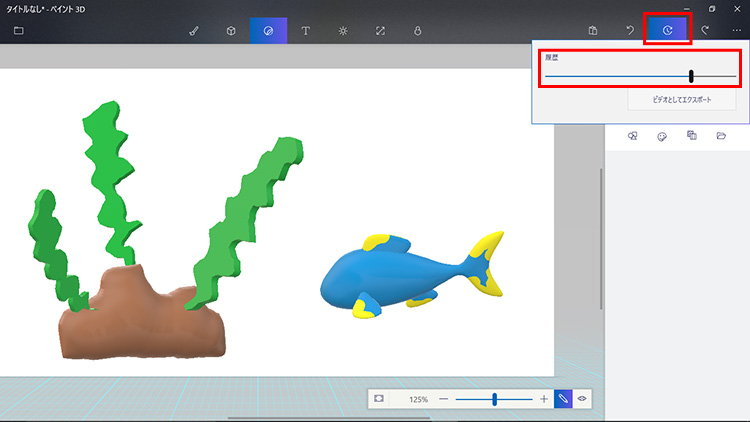Image resolution: width=750 pixels, height=422 pixels.
Task: Open the menu folder icon
Action: [x=19, y=30]
